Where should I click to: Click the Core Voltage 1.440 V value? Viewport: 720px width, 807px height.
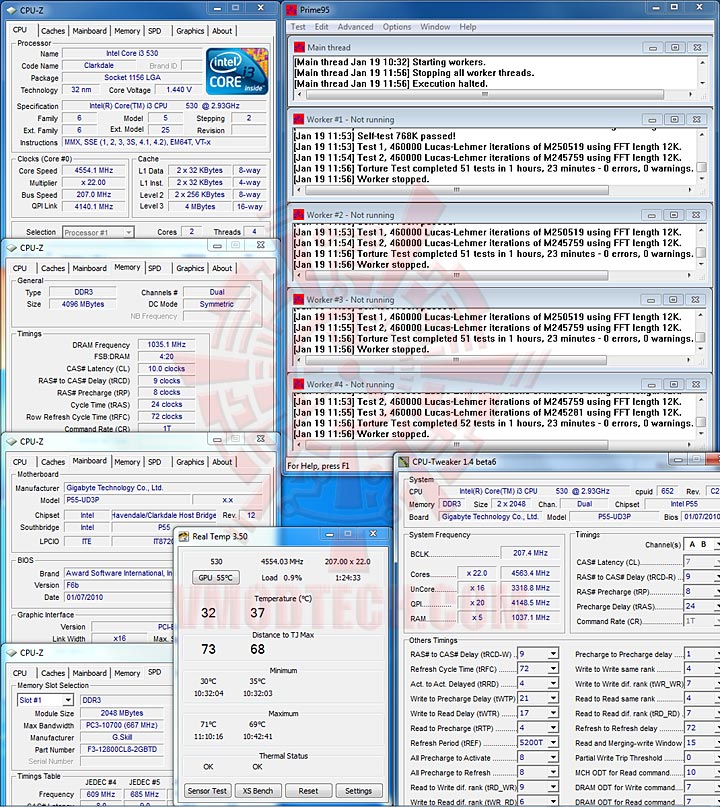click(179, 90)
